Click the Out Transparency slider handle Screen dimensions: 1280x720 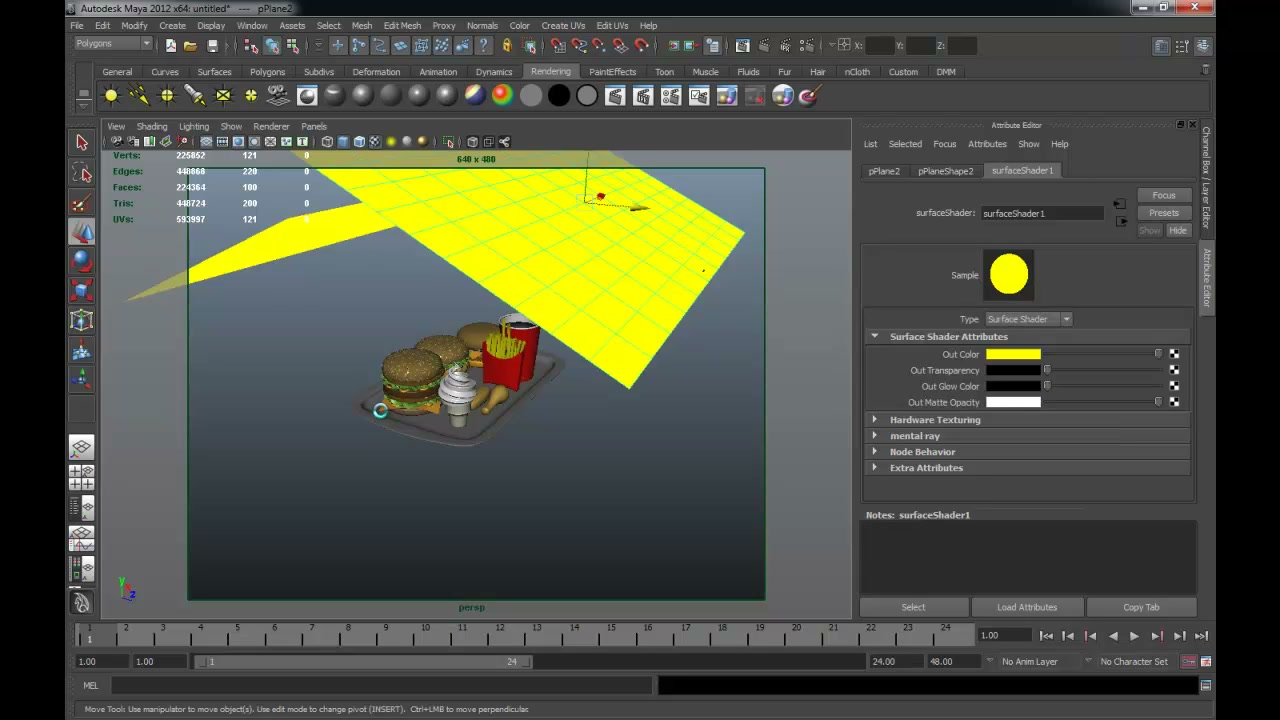[1047, 370]
